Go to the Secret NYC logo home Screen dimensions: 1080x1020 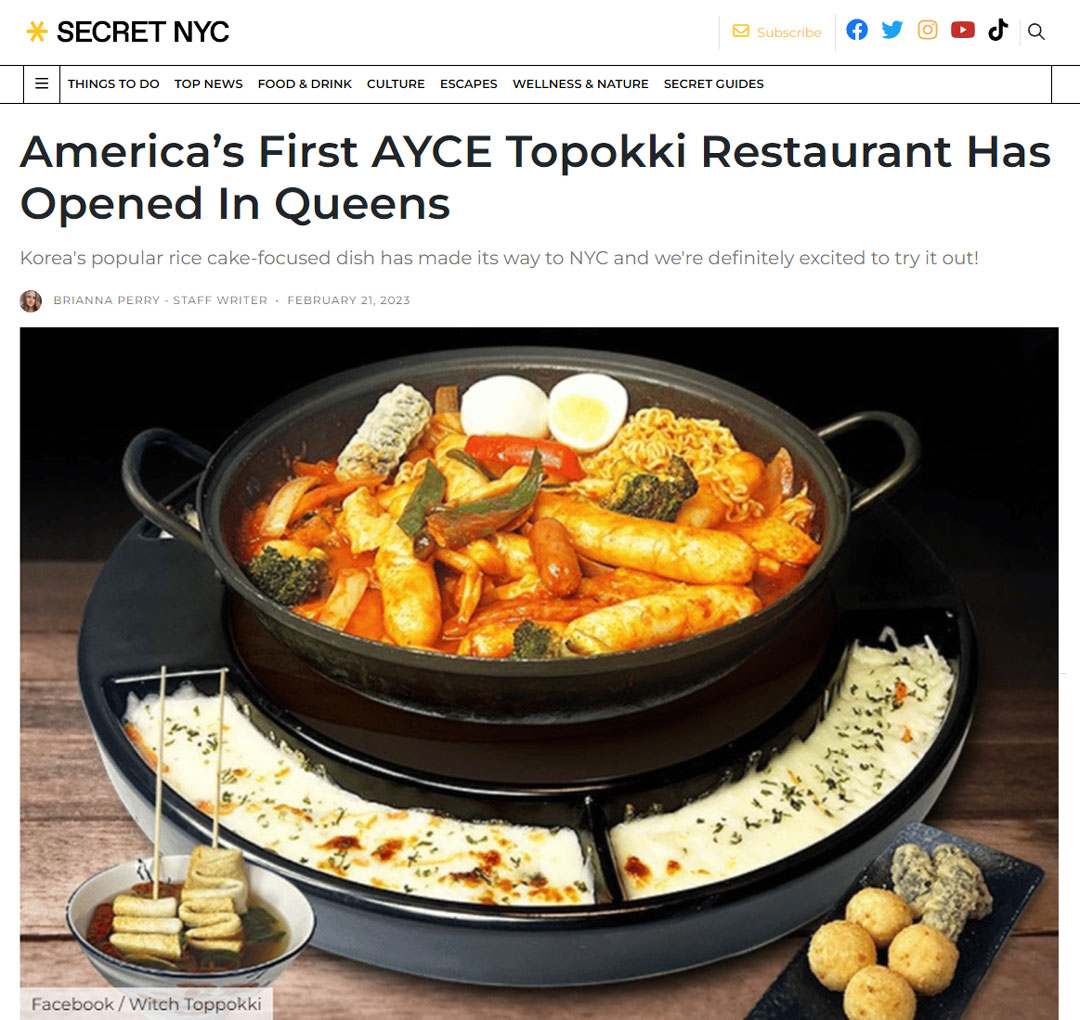(x=127, y=32)
